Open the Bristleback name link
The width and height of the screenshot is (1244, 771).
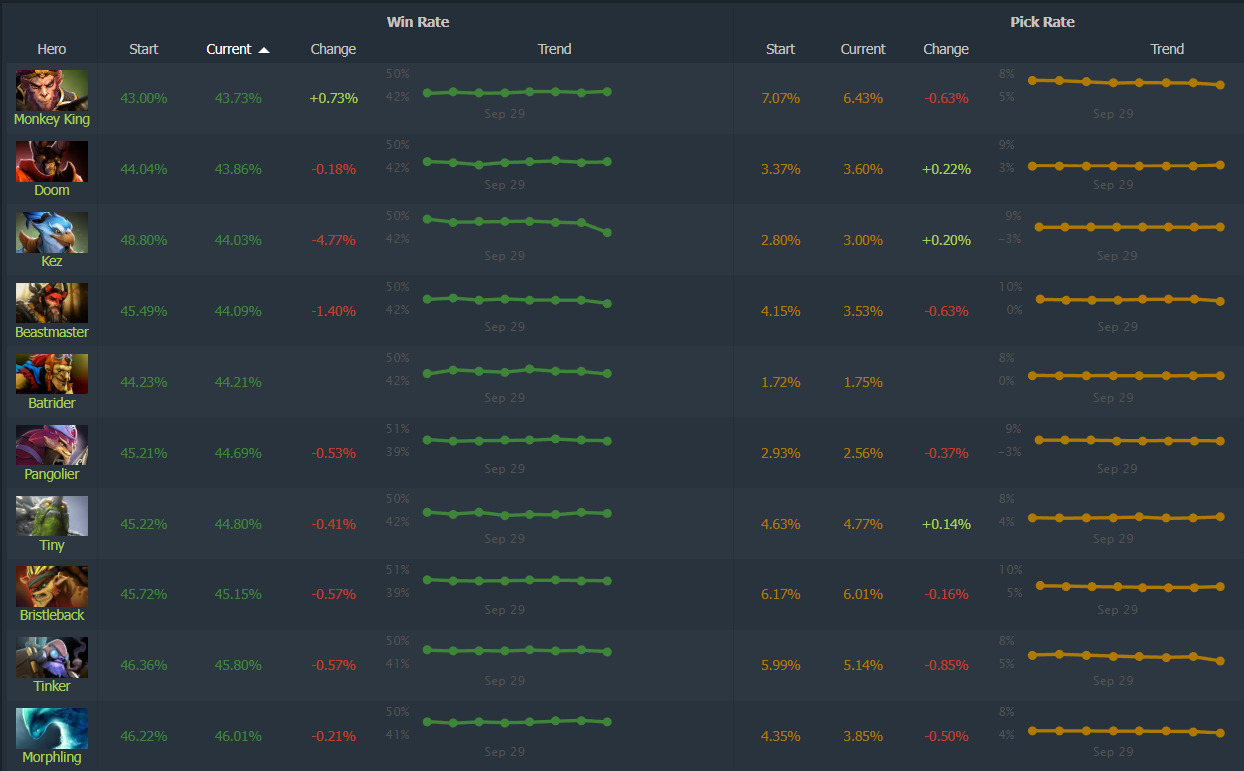(52, 615)
